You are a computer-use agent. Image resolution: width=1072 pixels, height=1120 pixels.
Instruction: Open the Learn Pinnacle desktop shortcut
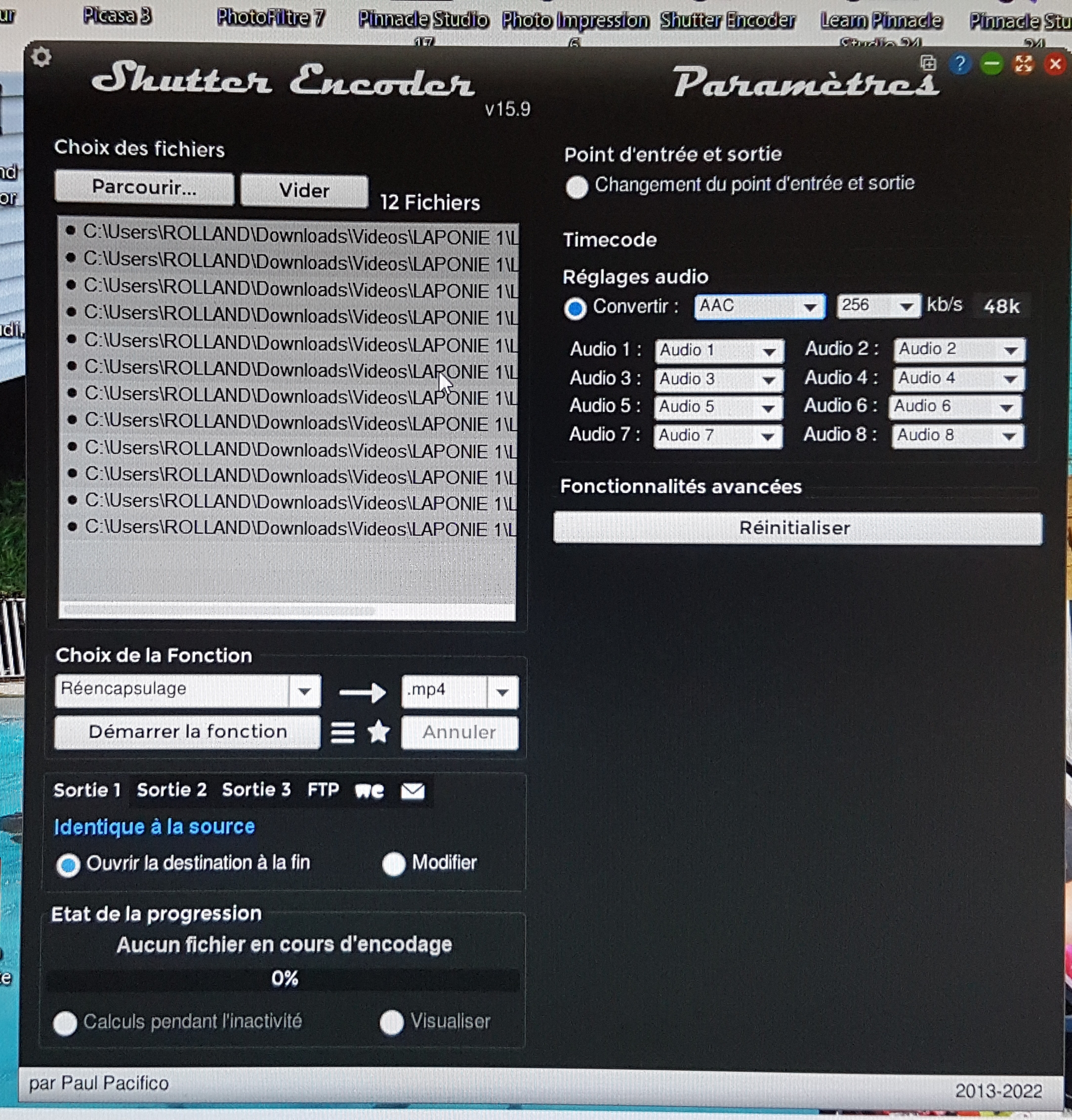881,22
